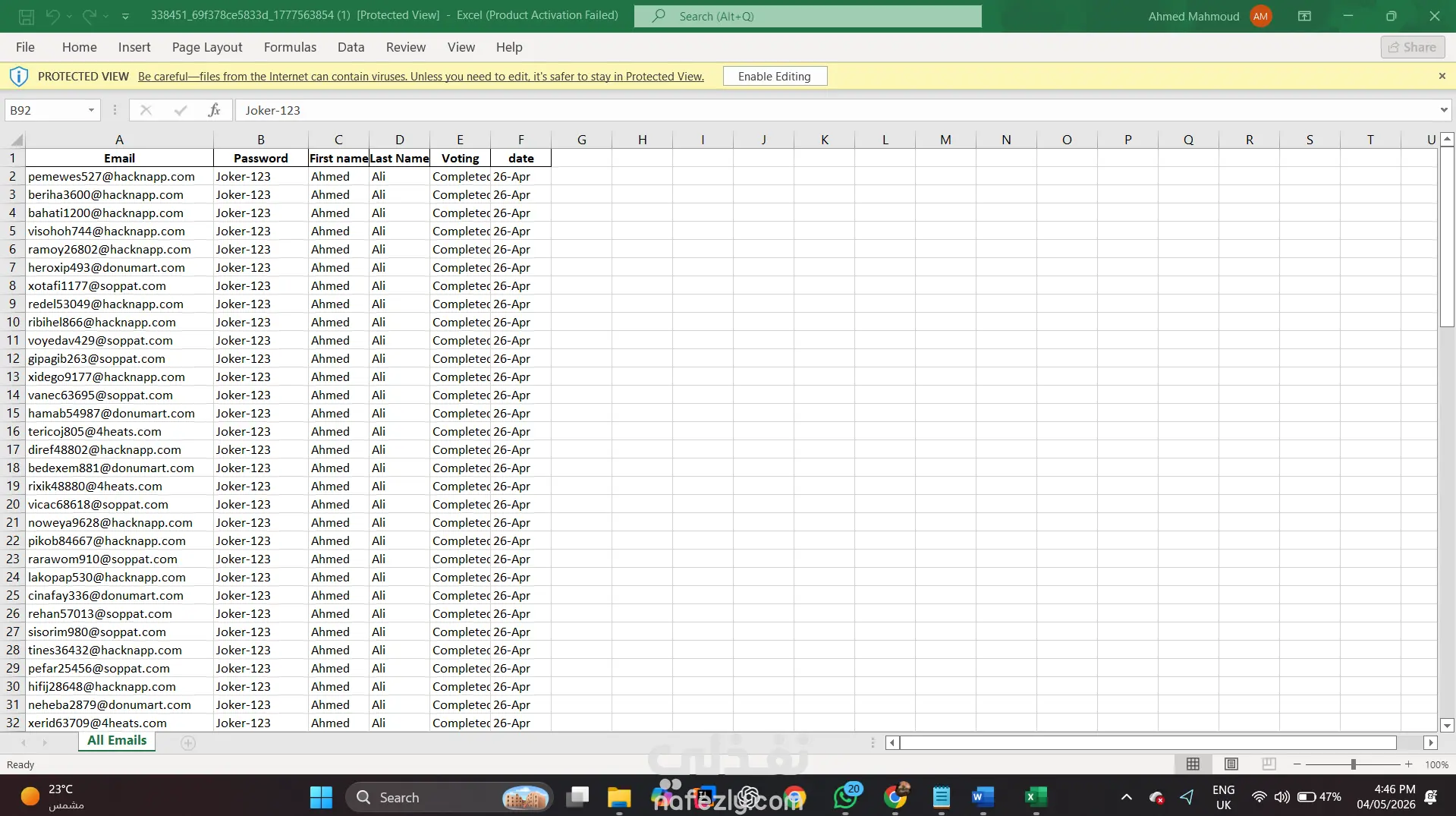Click the Redo arrow icon
1456x816 pixels.
click(x=89, y=16)
